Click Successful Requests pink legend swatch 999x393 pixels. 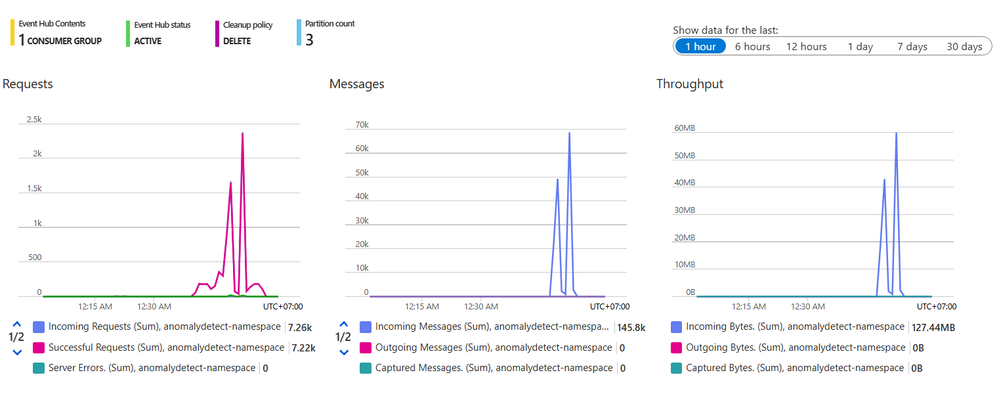pos(38,347)
